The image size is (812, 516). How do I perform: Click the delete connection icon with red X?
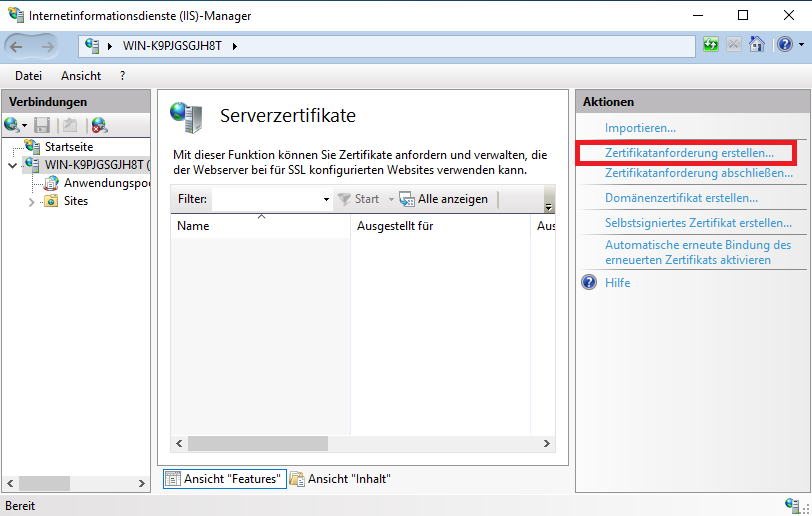pos(99,125)
